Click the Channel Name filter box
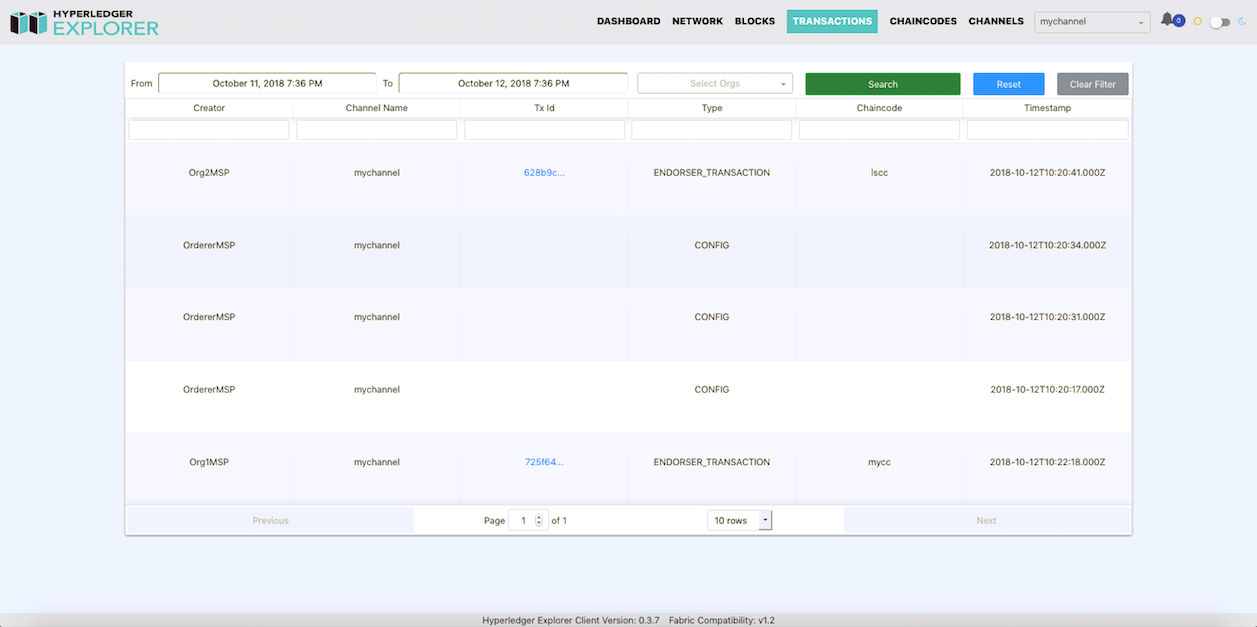The height and width of the screenshot is (627, 1257). point(377,130)
